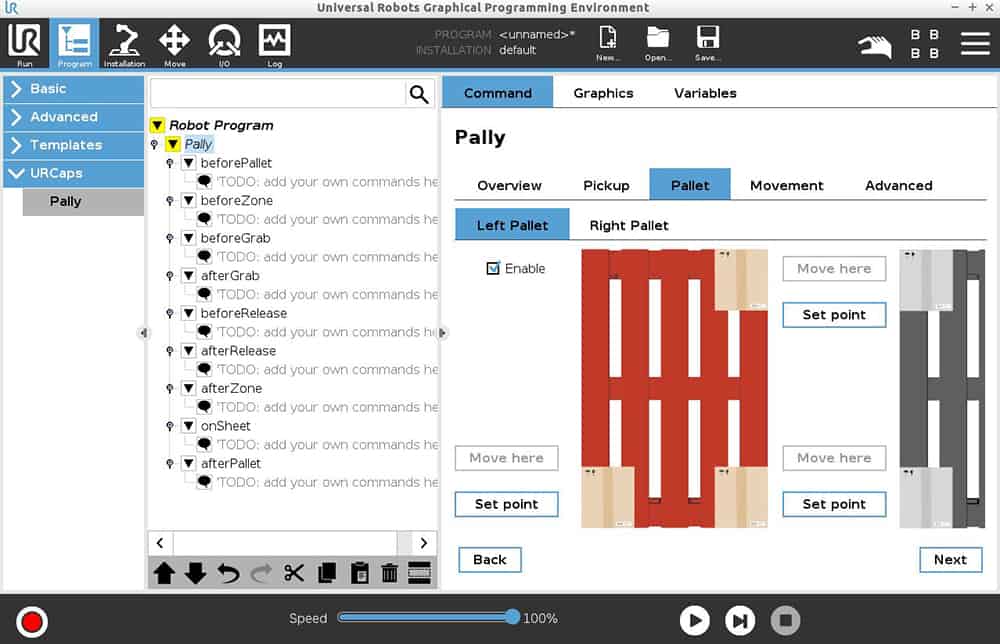Move selected node up with up arrow
The image size is (1000, 644).
pos(164,573)
